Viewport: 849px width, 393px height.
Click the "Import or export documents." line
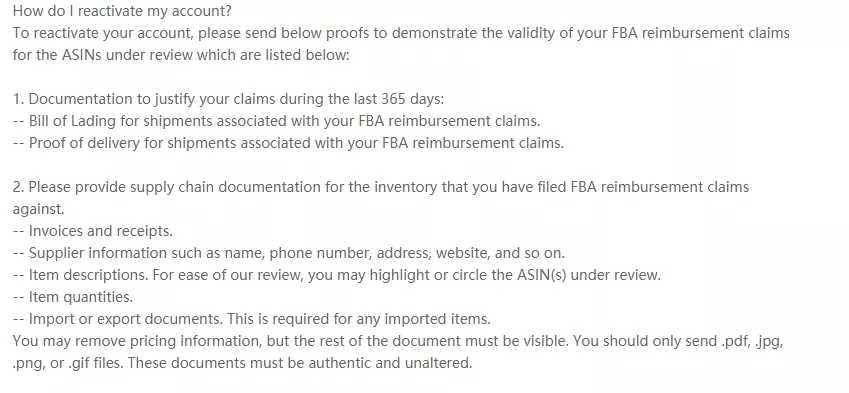(x=252, y=319)
